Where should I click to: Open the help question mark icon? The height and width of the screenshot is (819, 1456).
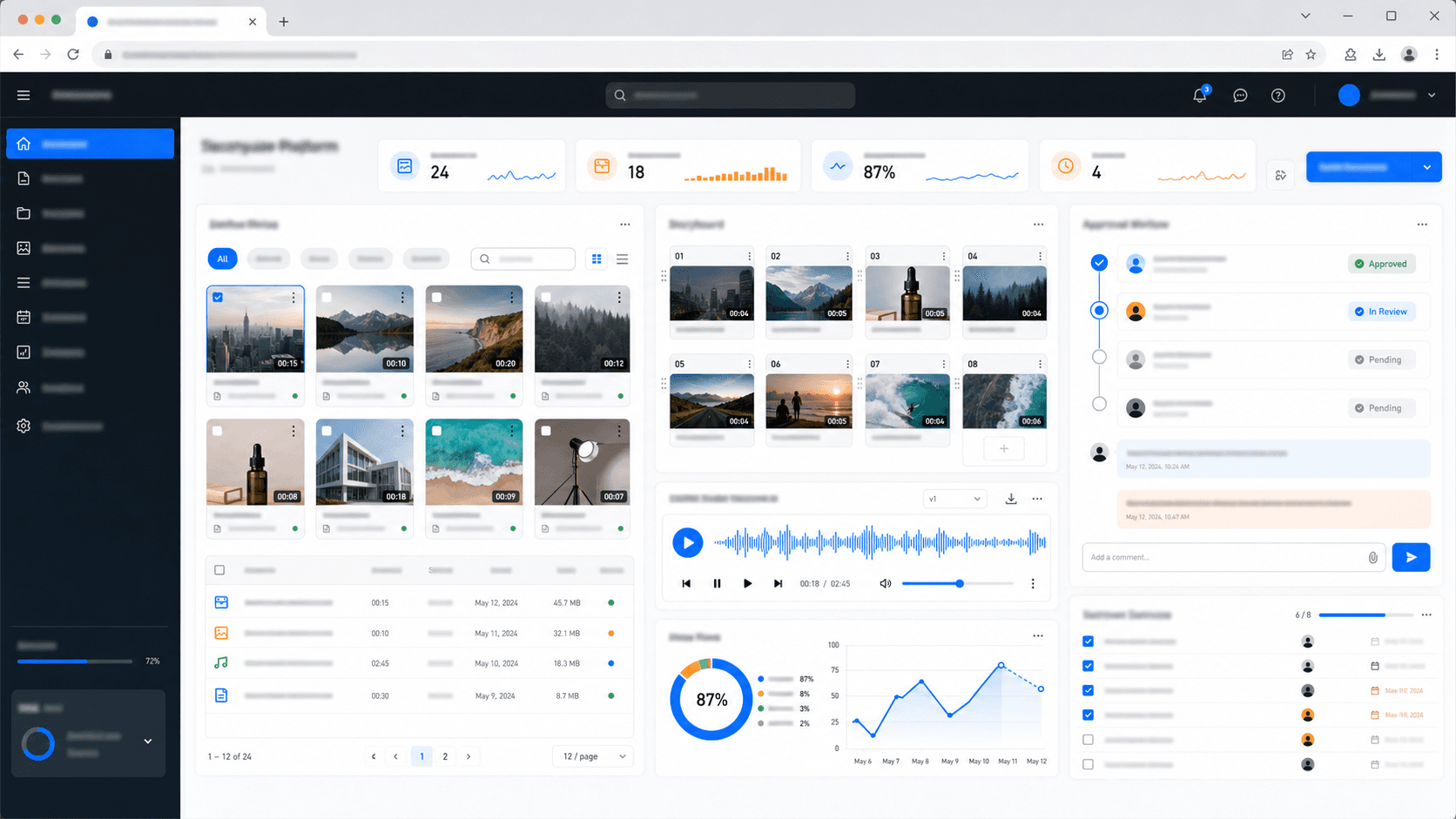(x=1277, y=95)
